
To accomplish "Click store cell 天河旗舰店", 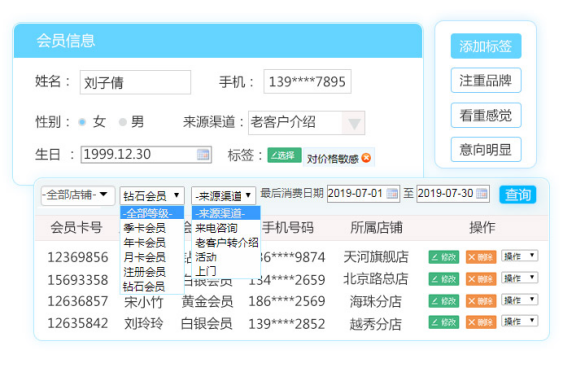I will coord(376,257).
